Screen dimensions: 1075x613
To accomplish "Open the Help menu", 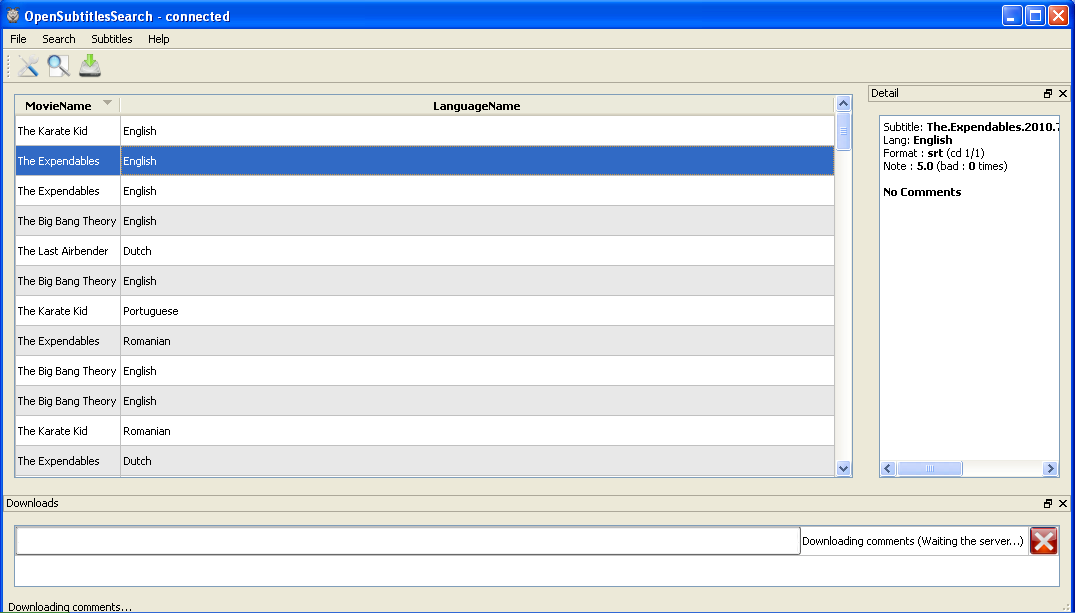I will pyautogui.click(x=158, y=39).
